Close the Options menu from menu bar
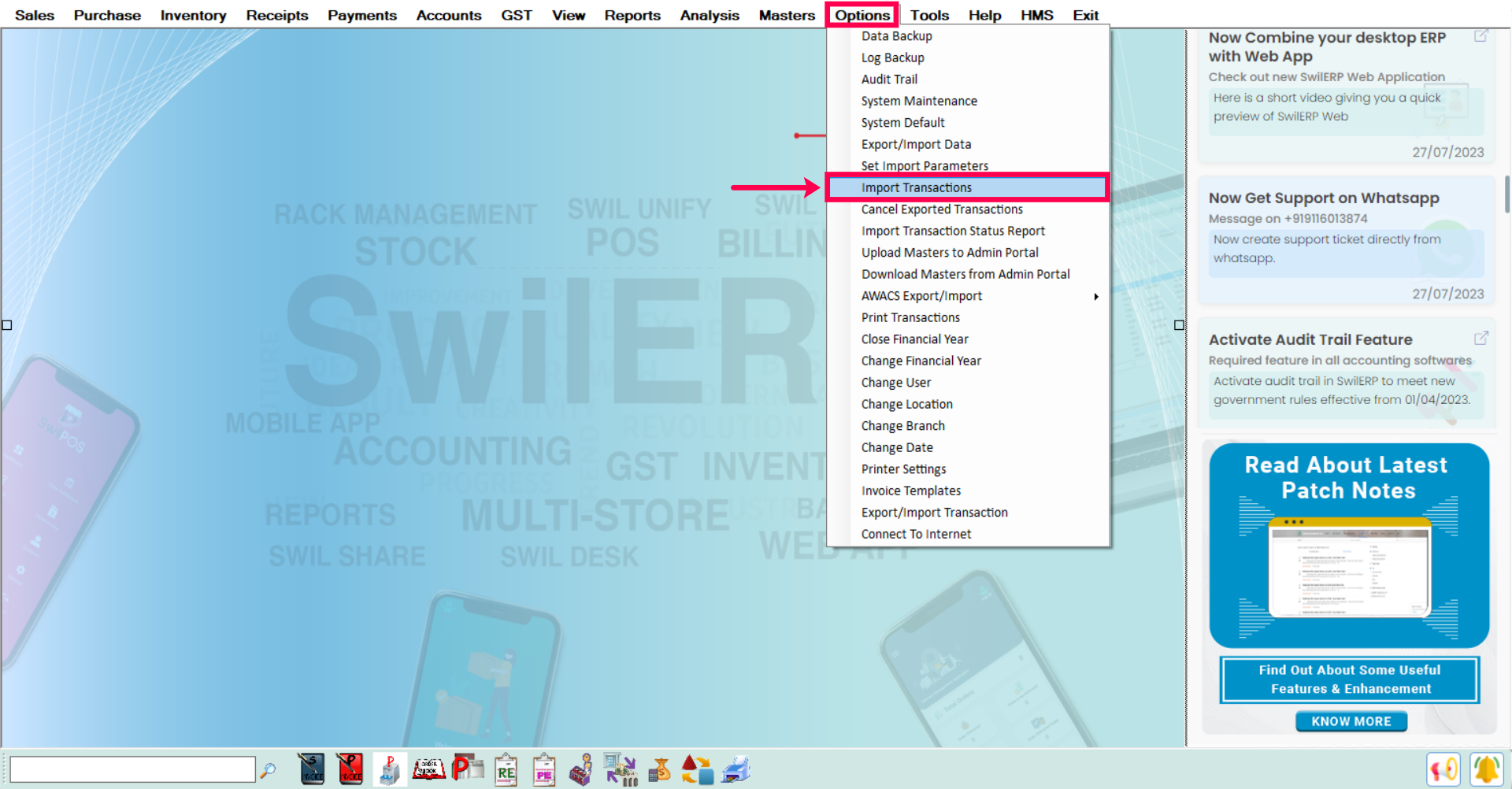The height and width of the screenshot is (789, 1512). [862, 15]
